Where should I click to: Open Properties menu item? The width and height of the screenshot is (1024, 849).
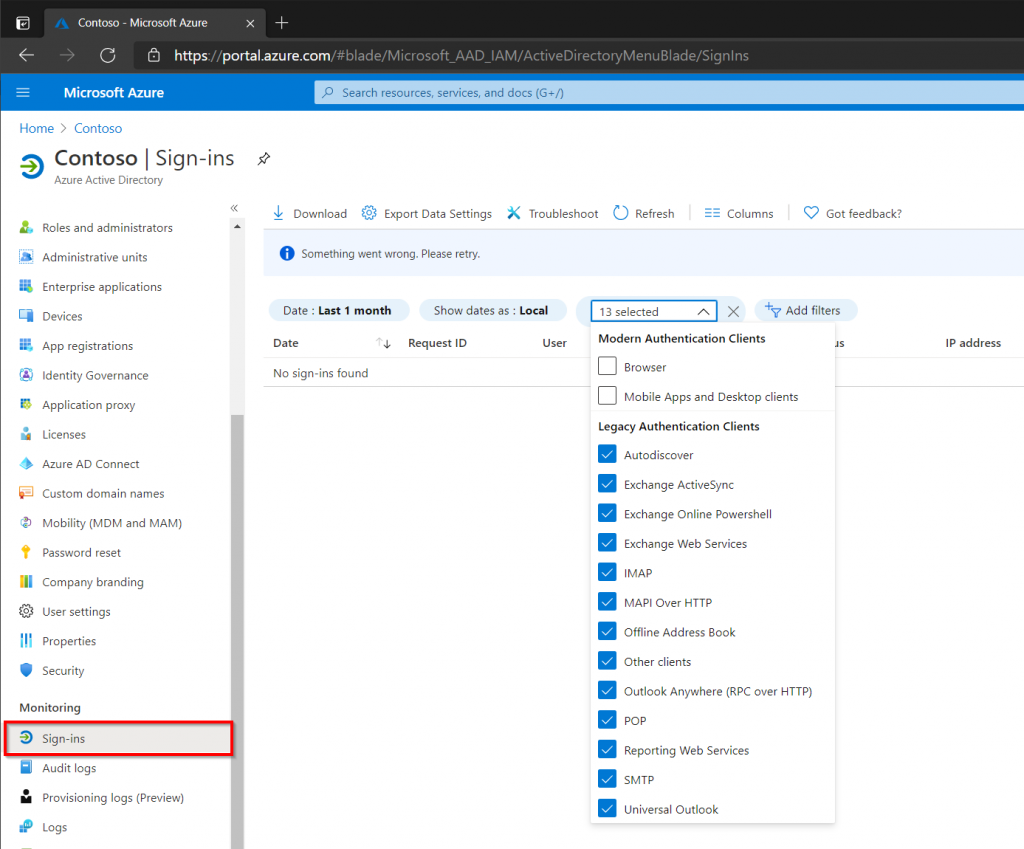[69, 641]
